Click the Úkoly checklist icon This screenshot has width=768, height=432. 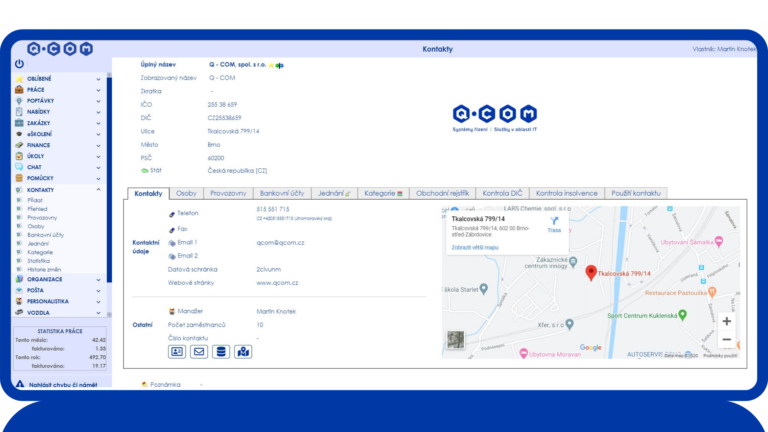pos(19,156)
